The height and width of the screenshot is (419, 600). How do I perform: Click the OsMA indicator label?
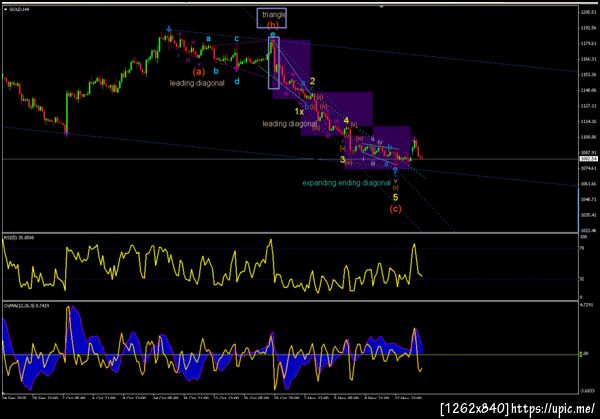click(x=26, y=306)
